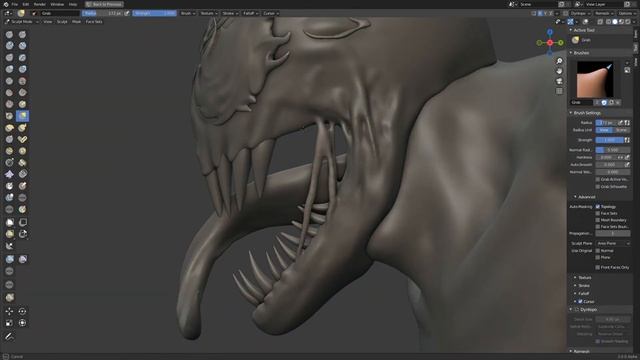The image size is (640, 360).
Task: Activate the Smooth brush tool
Action: pyautogui.click(x=22, y=81)
